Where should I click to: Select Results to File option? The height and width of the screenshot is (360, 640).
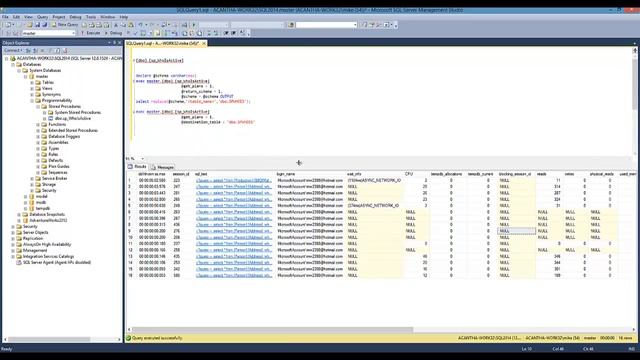[199, 33]
